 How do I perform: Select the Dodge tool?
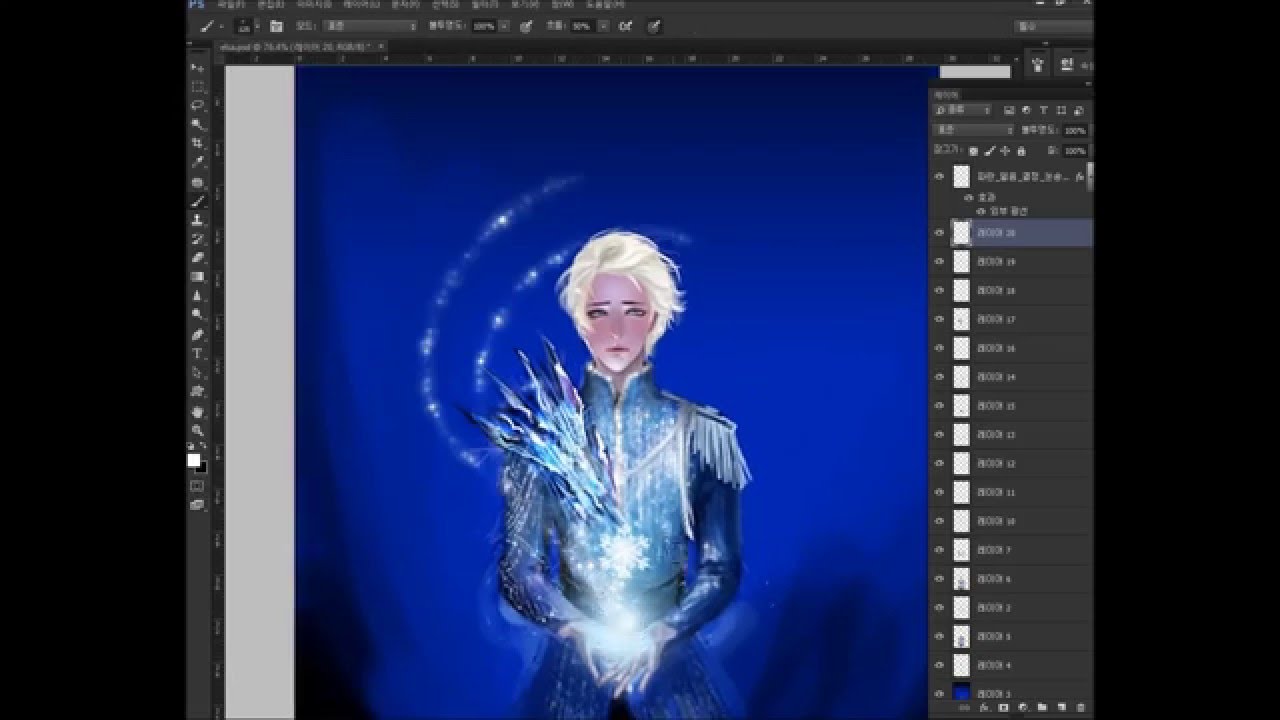(x=197, y=316)
